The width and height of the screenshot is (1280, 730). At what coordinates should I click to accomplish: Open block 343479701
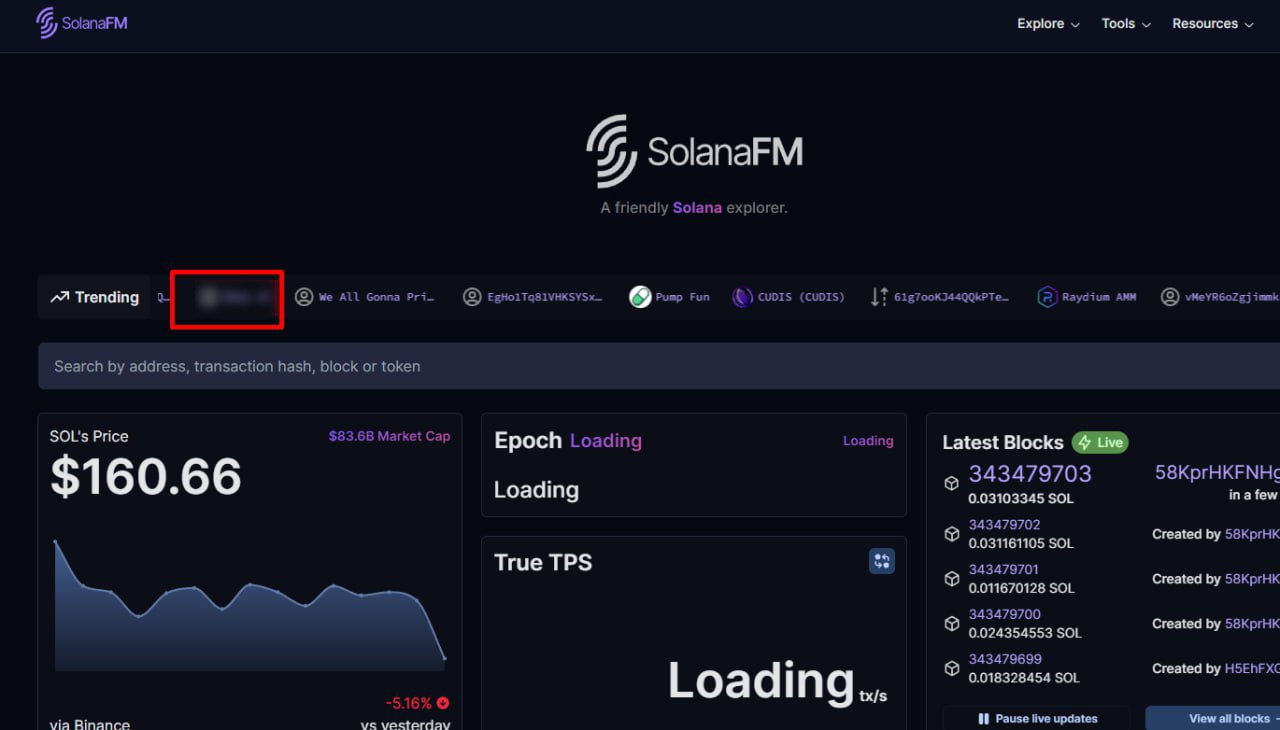[1004, 570]
